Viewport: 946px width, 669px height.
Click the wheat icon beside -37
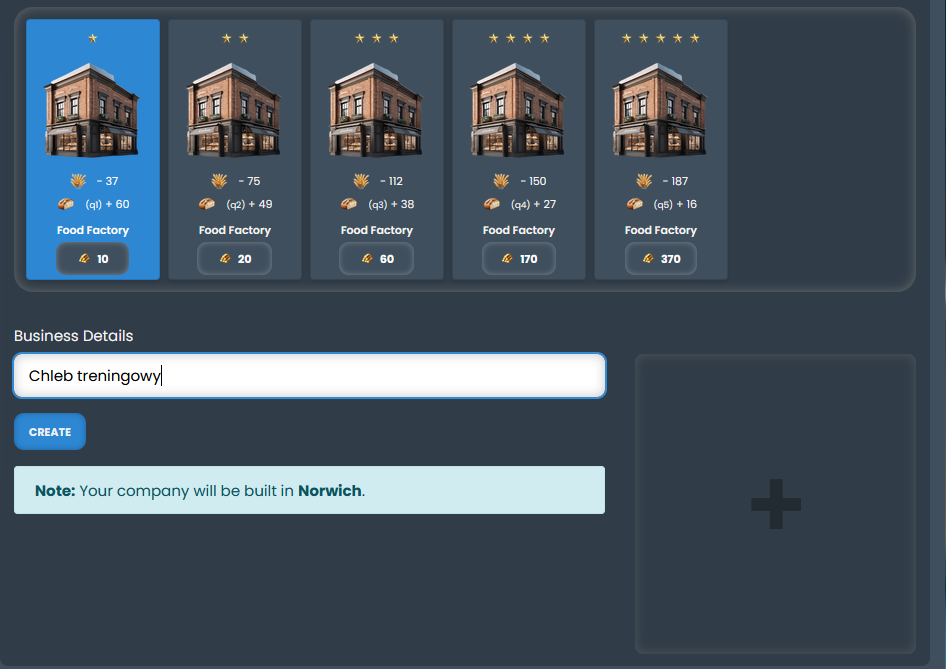(78, 181)
